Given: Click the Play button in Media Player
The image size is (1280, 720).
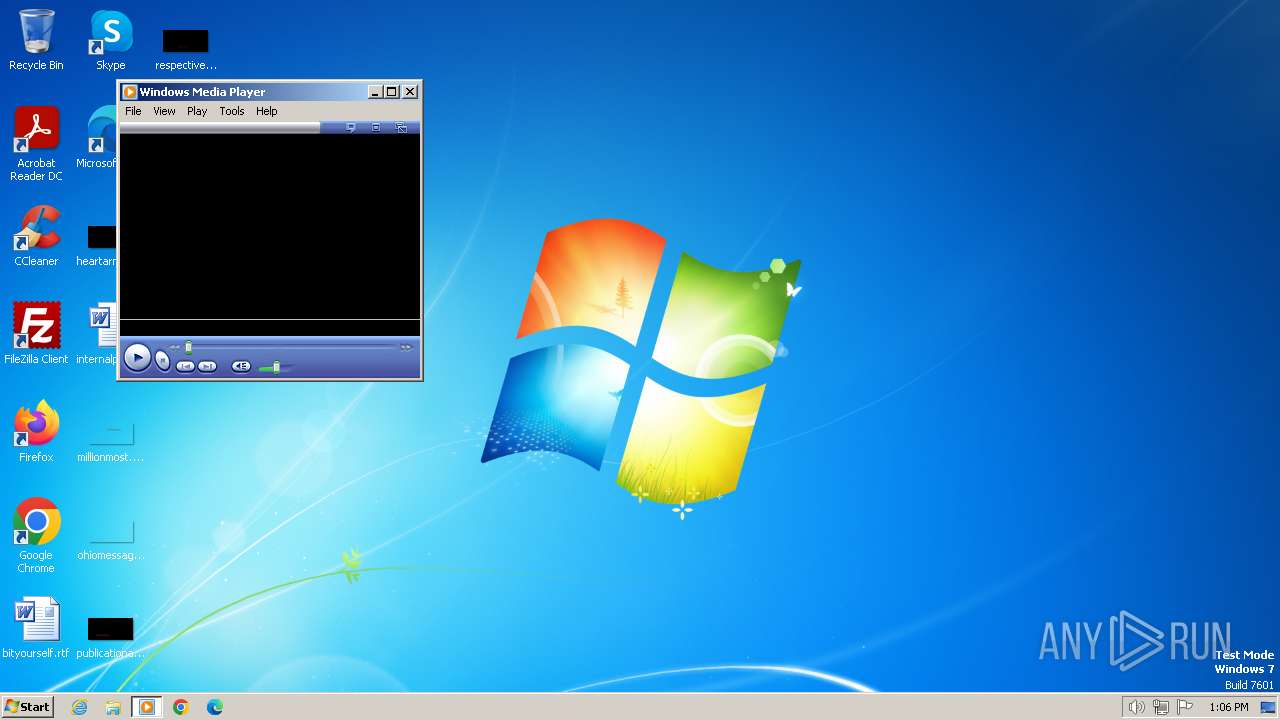Looking at the screenshot, I should [x=138, y=358].
